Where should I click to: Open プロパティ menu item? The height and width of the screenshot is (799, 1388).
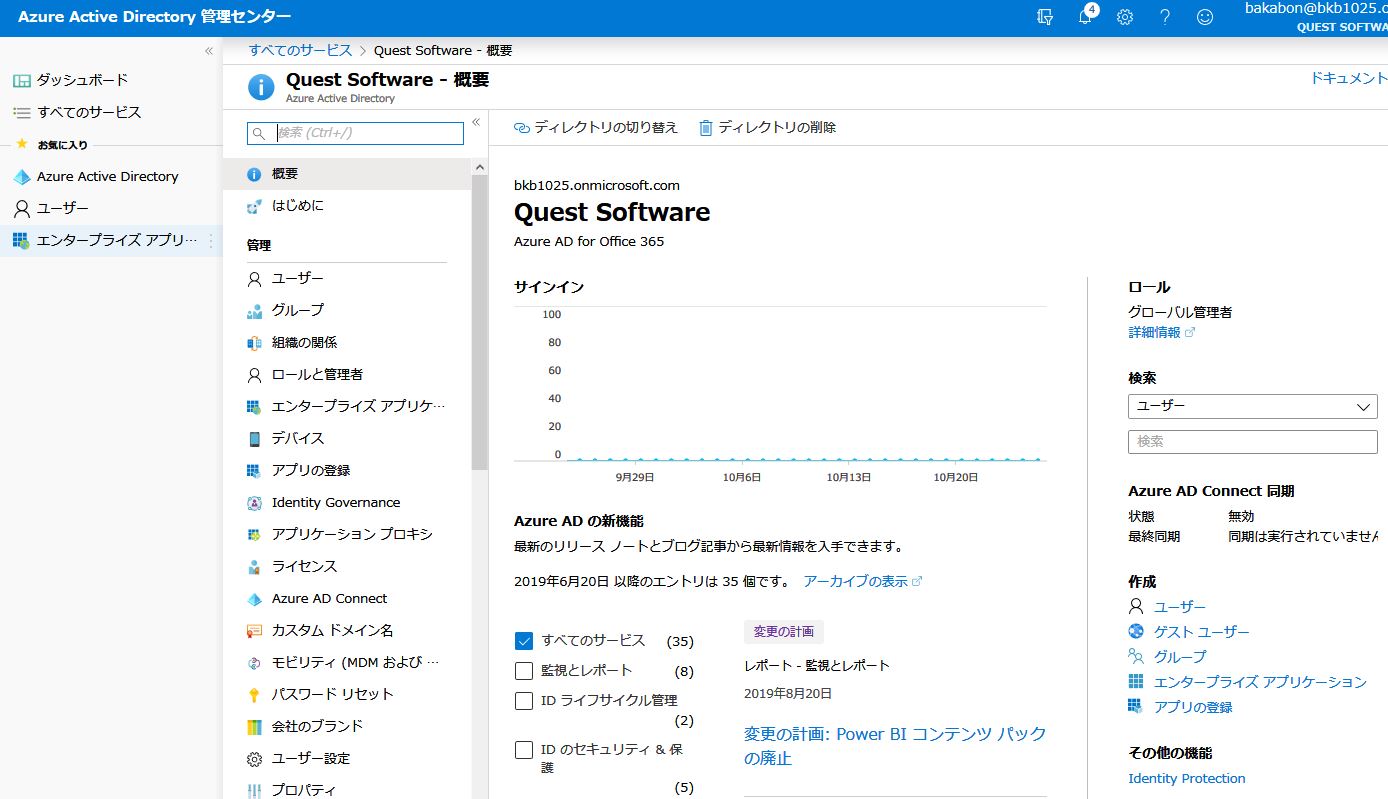pos(347,790)
